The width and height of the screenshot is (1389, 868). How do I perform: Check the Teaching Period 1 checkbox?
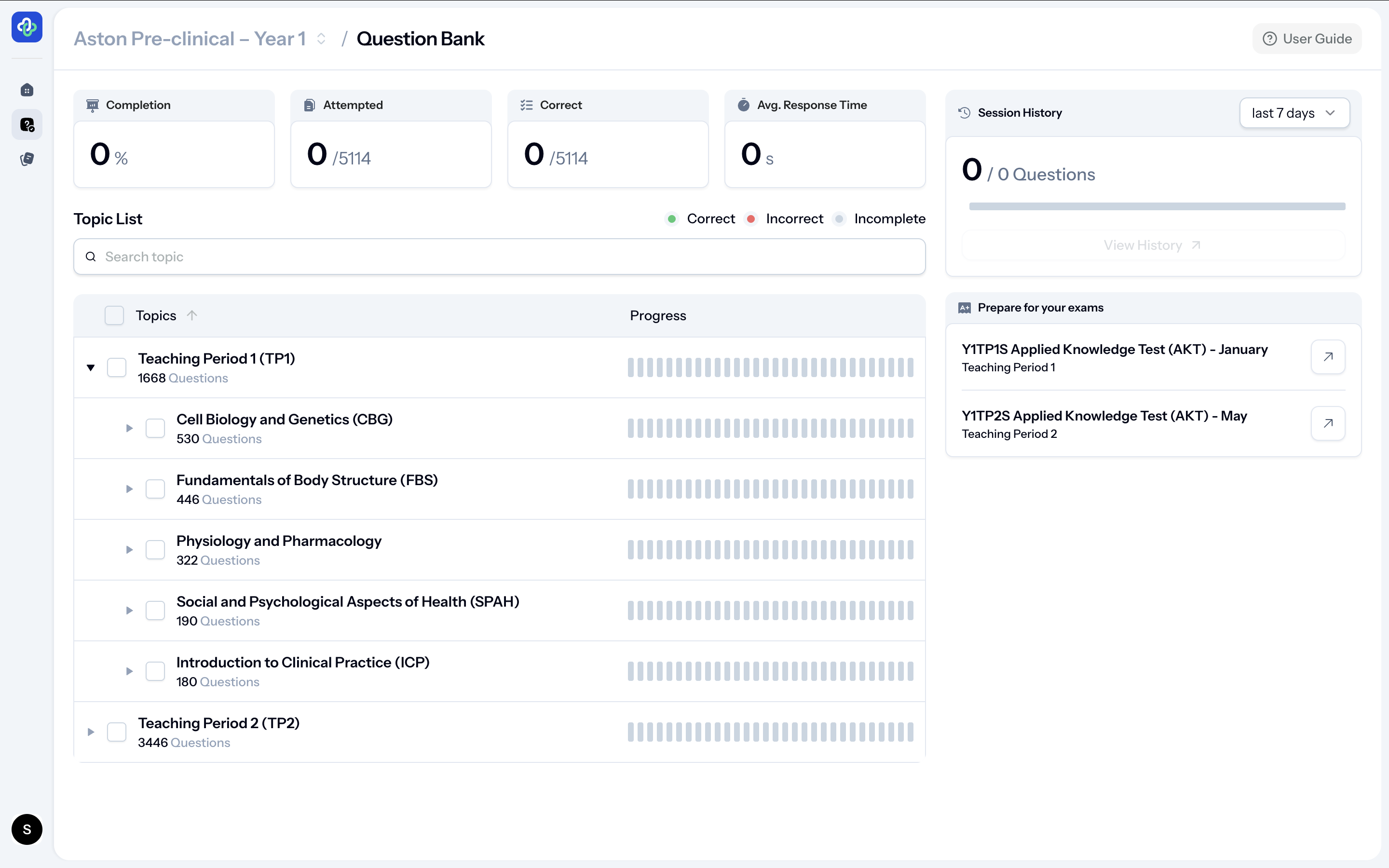click(x=117, y=367)
